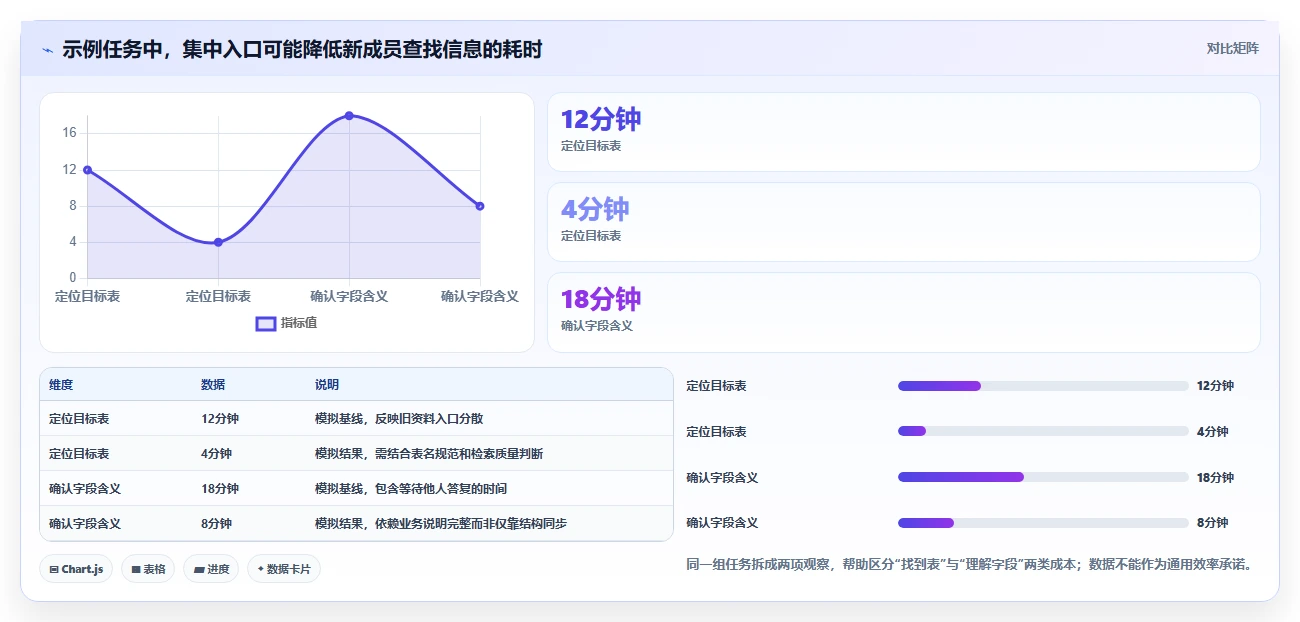Click the chart data point at value 12
This screenshot has width=1300, height=622.
(x=88, y=170)
